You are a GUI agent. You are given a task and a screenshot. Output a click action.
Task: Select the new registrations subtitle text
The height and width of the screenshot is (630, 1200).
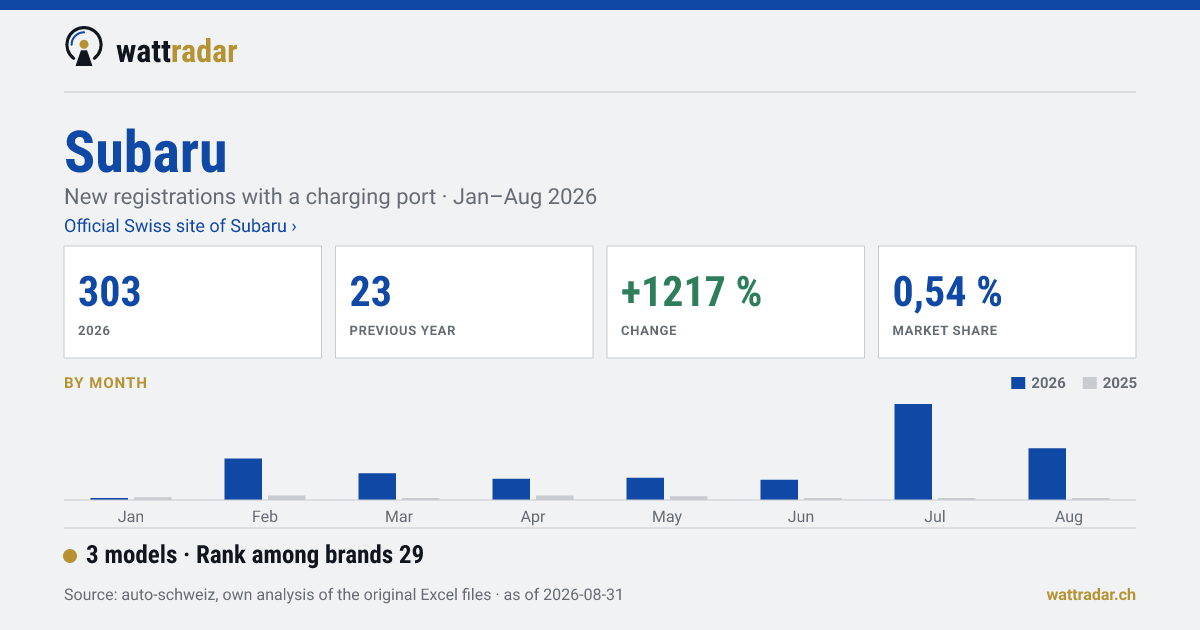click(x=330, y=196)
